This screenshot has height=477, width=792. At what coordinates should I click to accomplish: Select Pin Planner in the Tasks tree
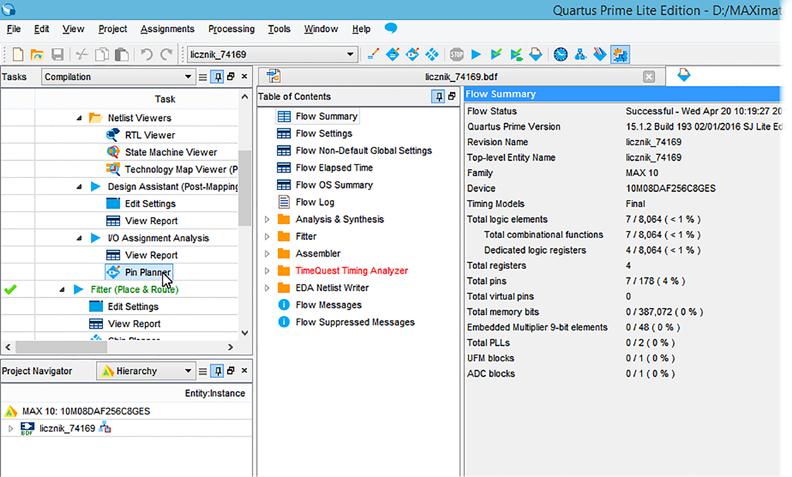139,272
